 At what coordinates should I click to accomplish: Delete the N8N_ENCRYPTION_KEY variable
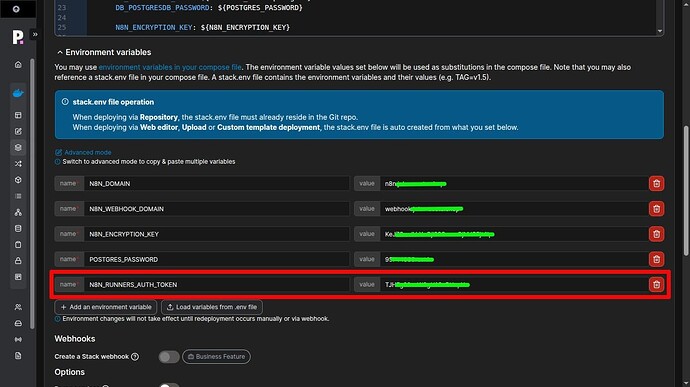pyautogui.click(x=656, y=234)
